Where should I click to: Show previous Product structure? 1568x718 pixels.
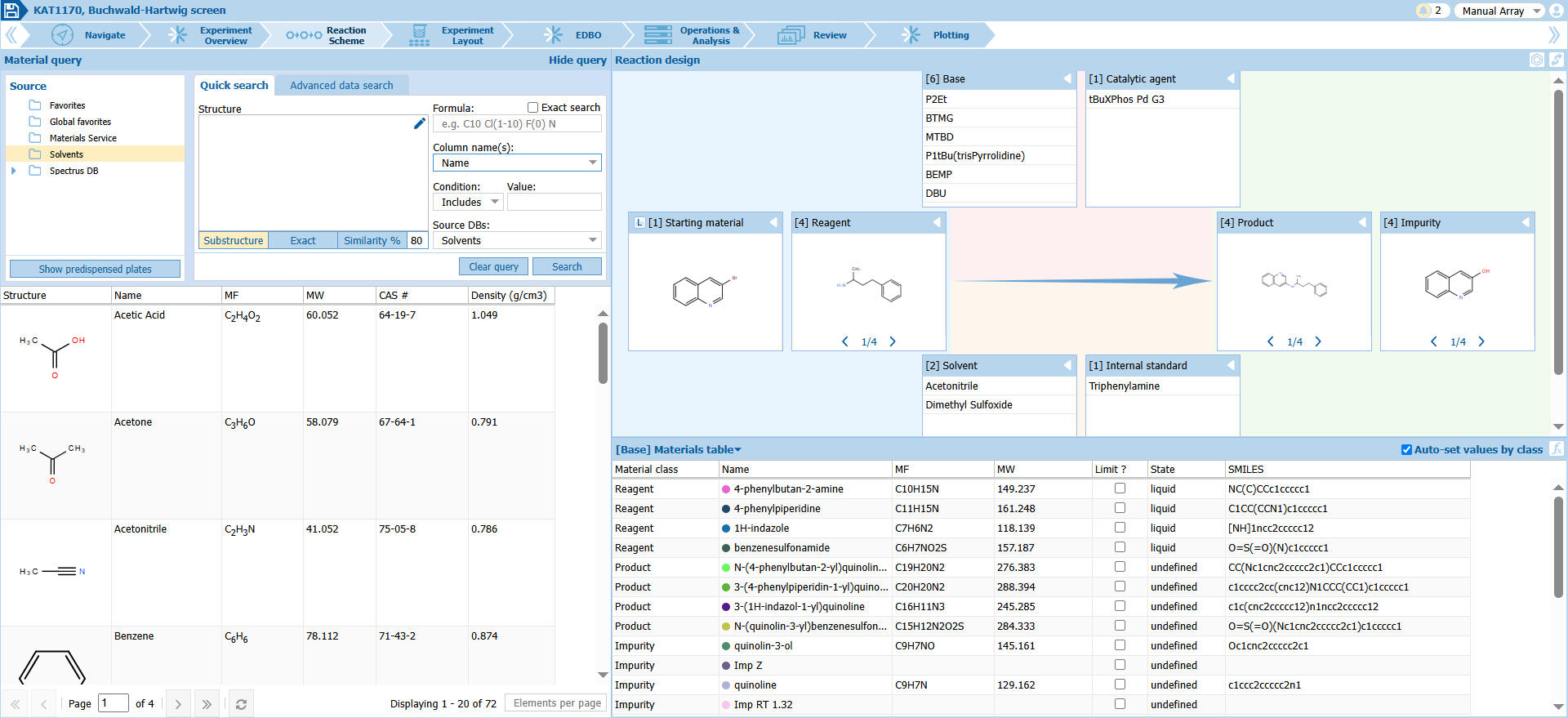(1271, 341)
